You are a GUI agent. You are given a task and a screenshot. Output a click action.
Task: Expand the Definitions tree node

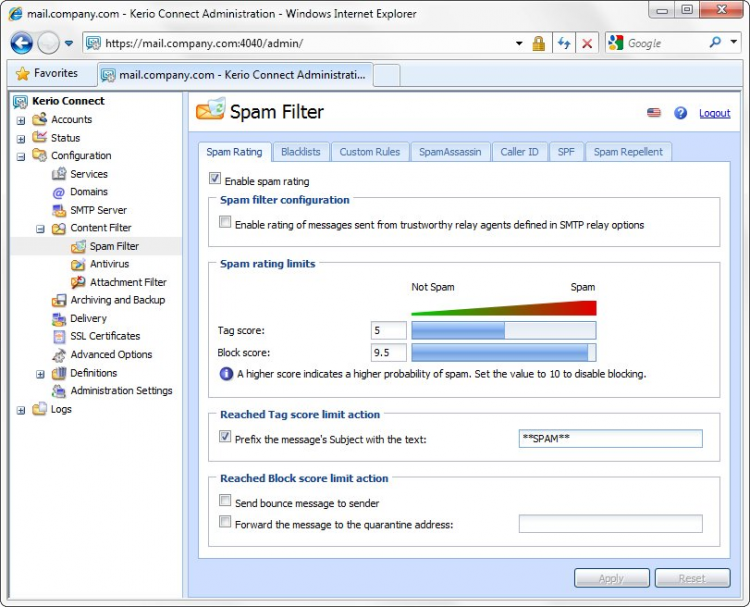(41, 374)
